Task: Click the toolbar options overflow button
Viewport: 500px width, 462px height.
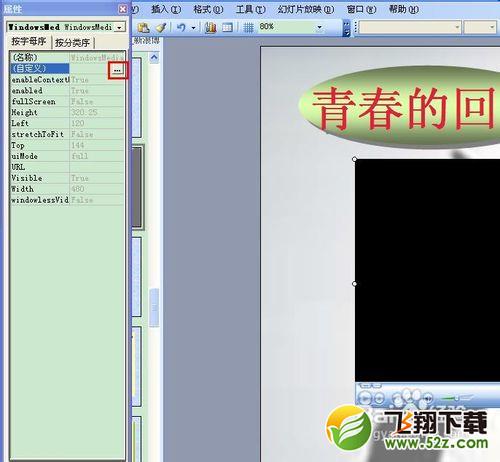Action: pyautogui.click(x=346, y=28)
